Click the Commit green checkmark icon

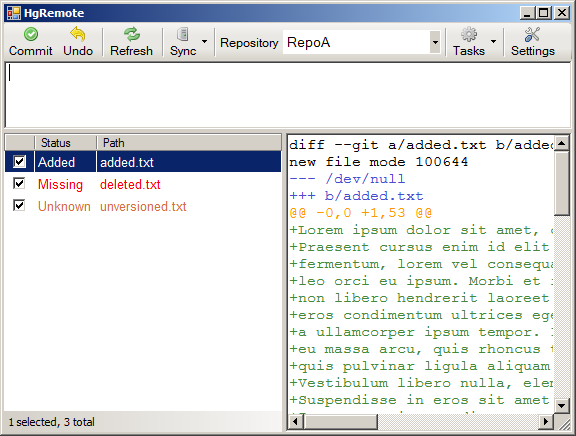click(31, 34)
